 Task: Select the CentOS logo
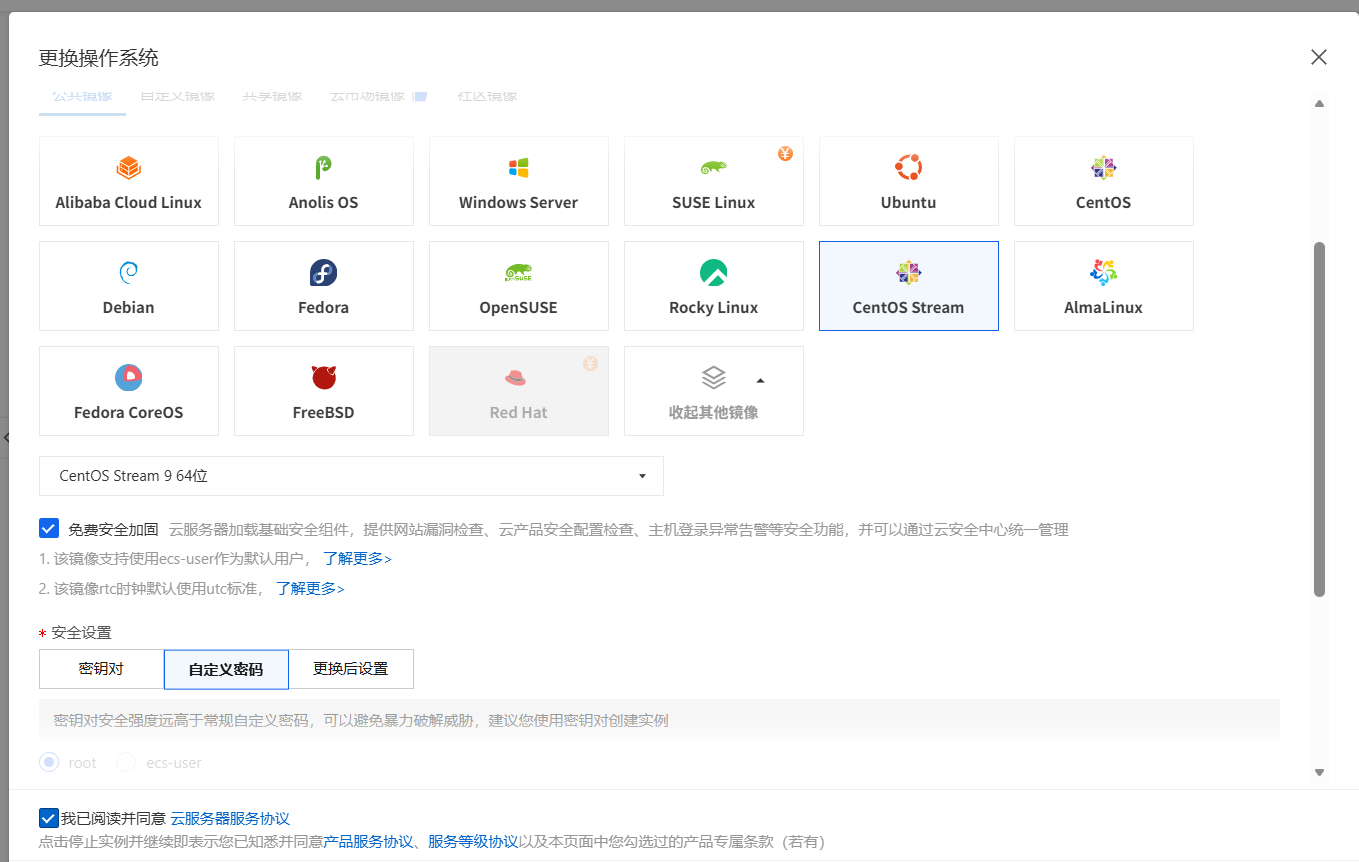click(x=1103, y=167)
